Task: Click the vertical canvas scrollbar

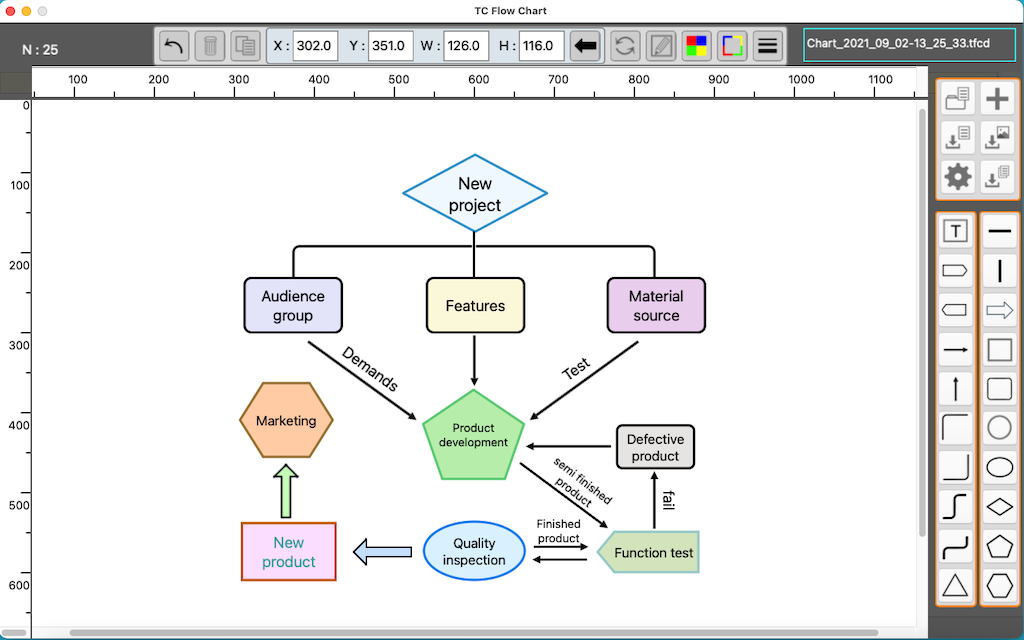Action: [x=922, y=320]
